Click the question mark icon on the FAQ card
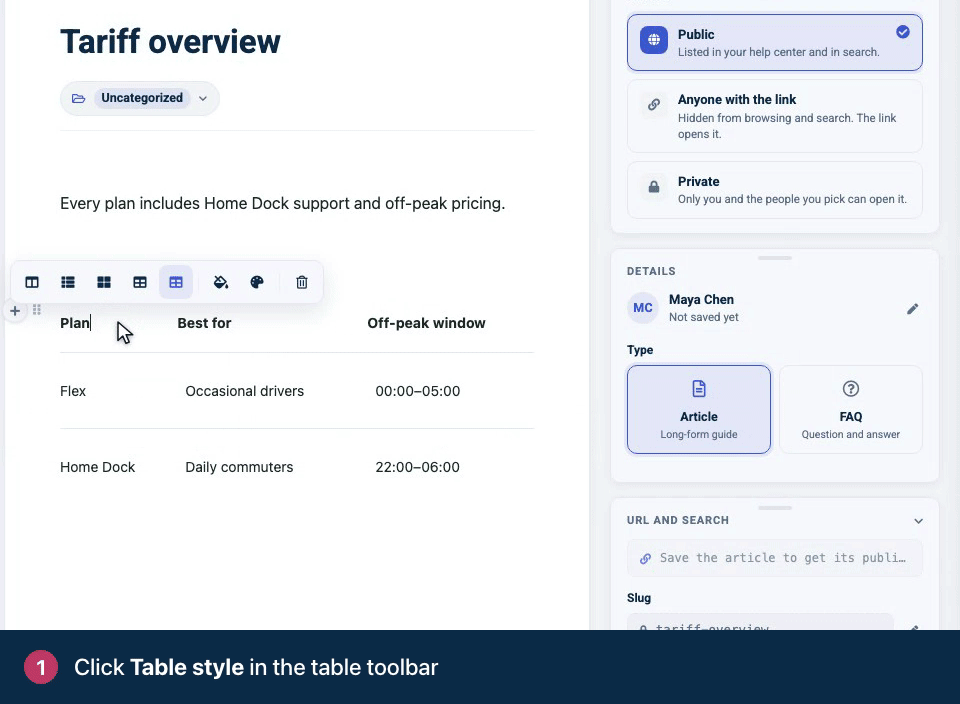Screen dimensions: 960x704 (850, 389)
